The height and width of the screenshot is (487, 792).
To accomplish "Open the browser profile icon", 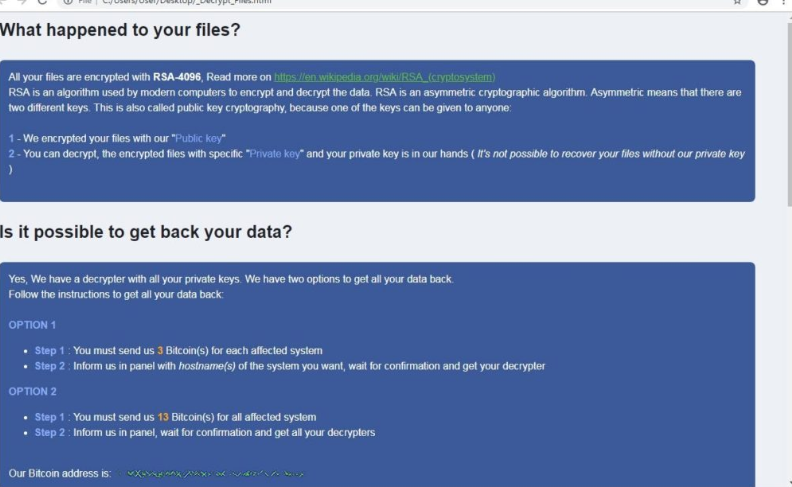I will (762, 3).
